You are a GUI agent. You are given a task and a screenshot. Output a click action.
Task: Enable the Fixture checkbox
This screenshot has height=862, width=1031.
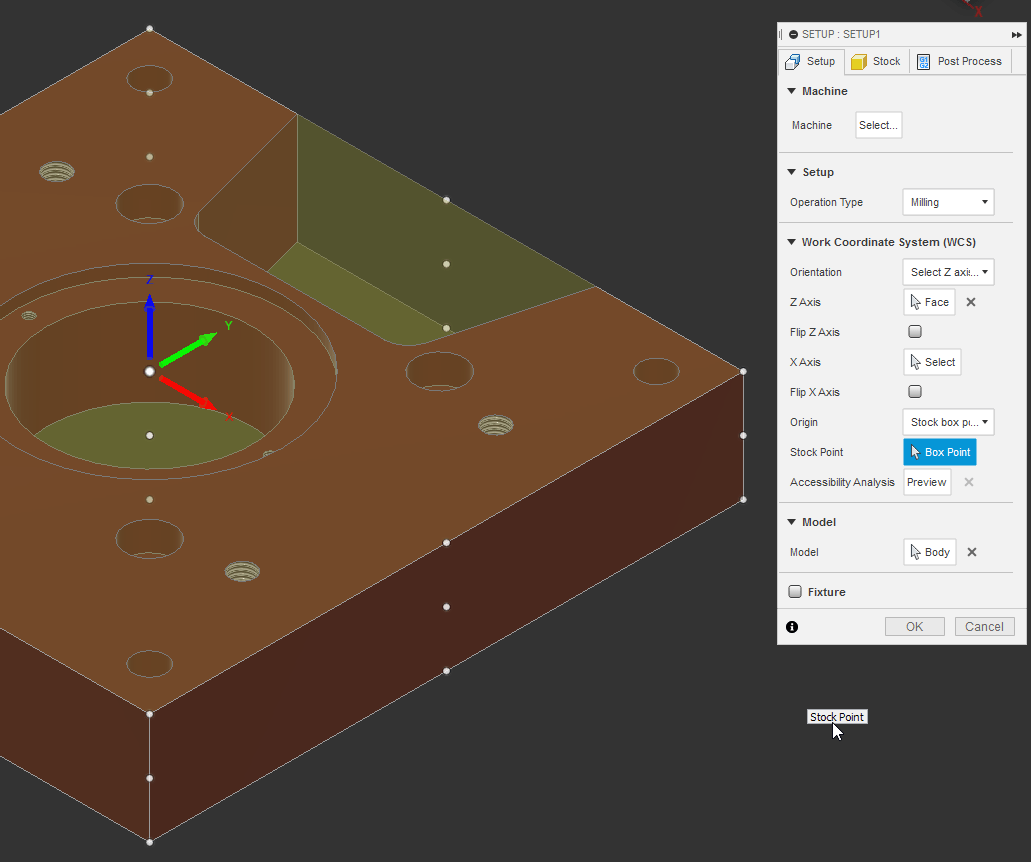pos(795,590)
